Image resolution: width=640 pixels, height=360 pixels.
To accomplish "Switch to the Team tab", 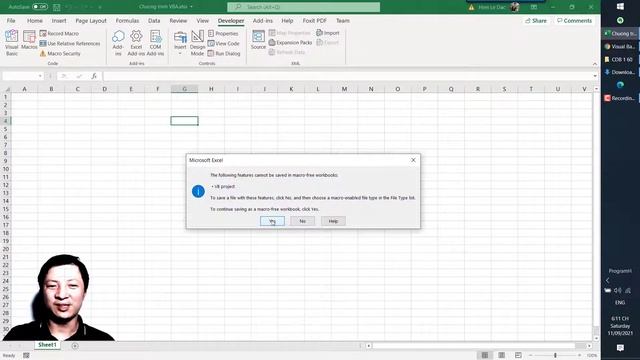I will pyautogui.click(x=342, y=20).
